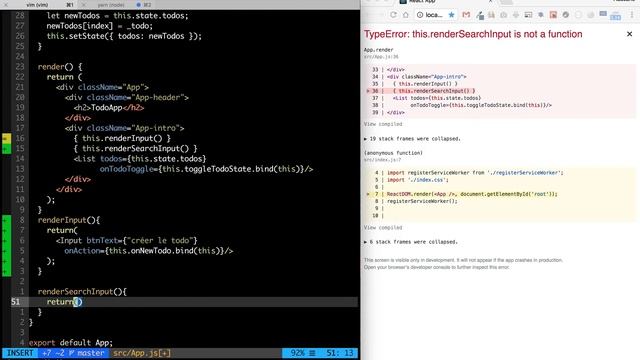Close the vim (vim) terminal tab
This screenshot has height=360, width=640.
[x=6, y=4]
